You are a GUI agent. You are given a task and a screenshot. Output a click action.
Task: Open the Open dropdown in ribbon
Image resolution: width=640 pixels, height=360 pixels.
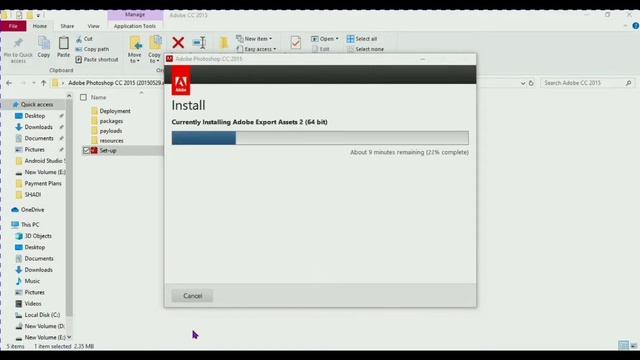click(324, 39)
